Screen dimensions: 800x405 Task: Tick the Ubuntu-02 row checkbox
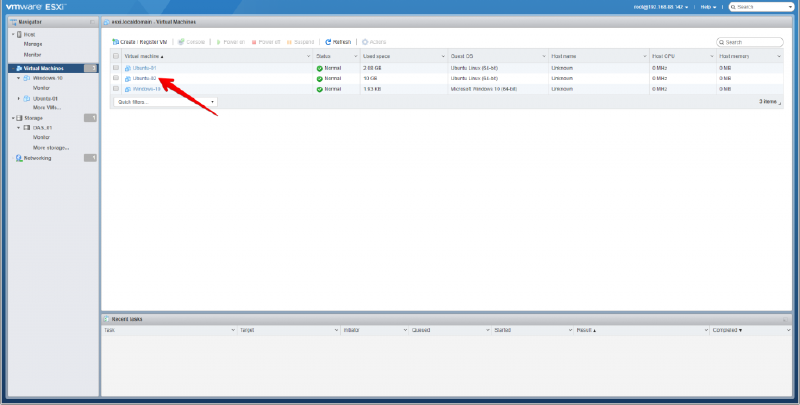coord(116,78)
